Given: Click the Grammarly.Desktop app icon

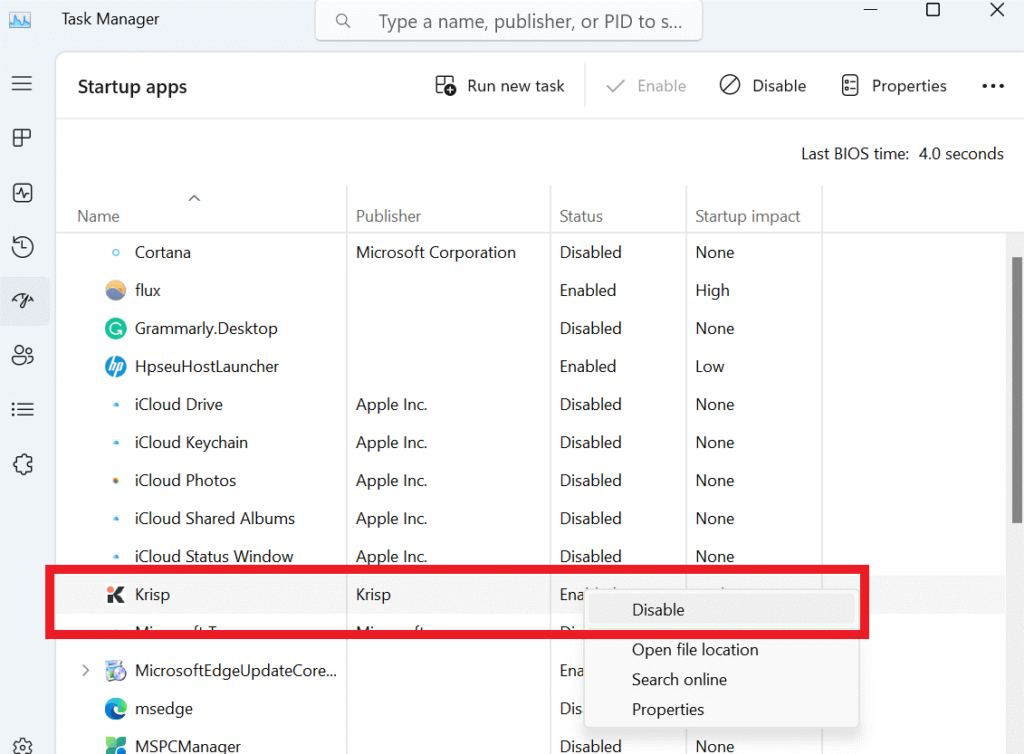Looking at the screenshot, I should [116, 328].
